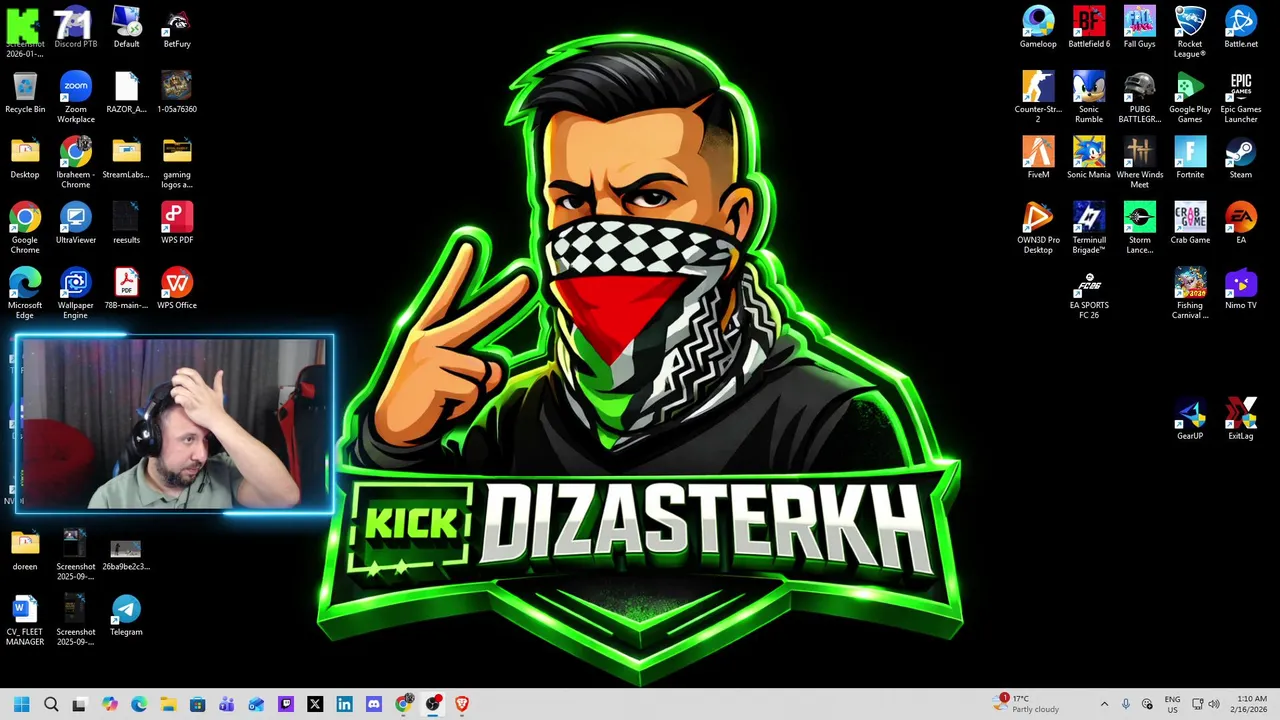Screen dimensions: 1280x720
Task: Open the Sonic Rumble shortcut
Action: tap(1089, 97)
